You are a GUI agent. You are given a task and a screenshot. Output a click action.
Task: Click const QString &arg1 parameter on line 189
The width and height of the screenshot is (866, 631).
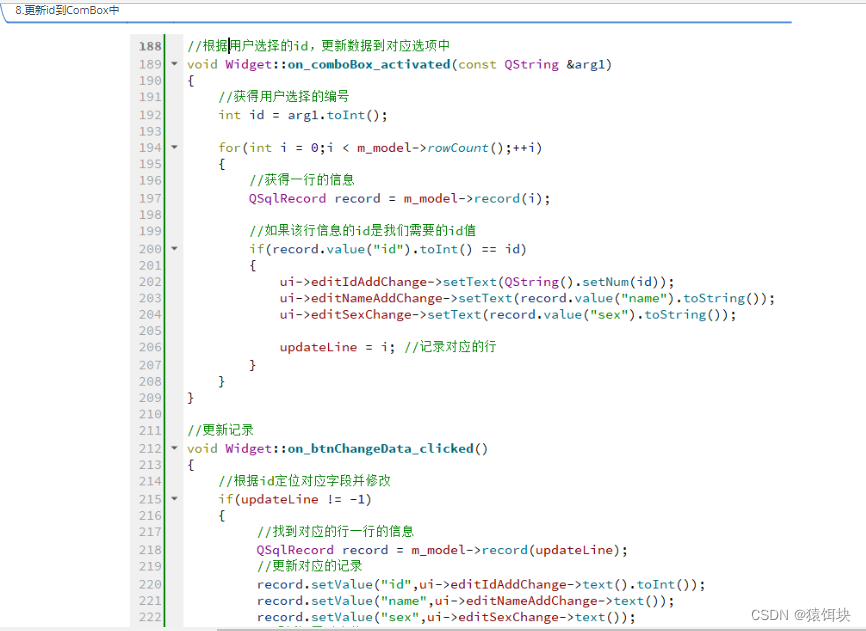coord(532,65)
